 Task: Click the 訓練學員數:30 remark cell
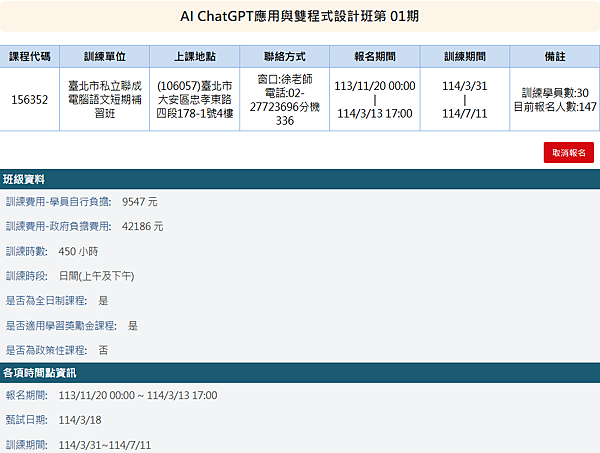click(x=555, y=99)
